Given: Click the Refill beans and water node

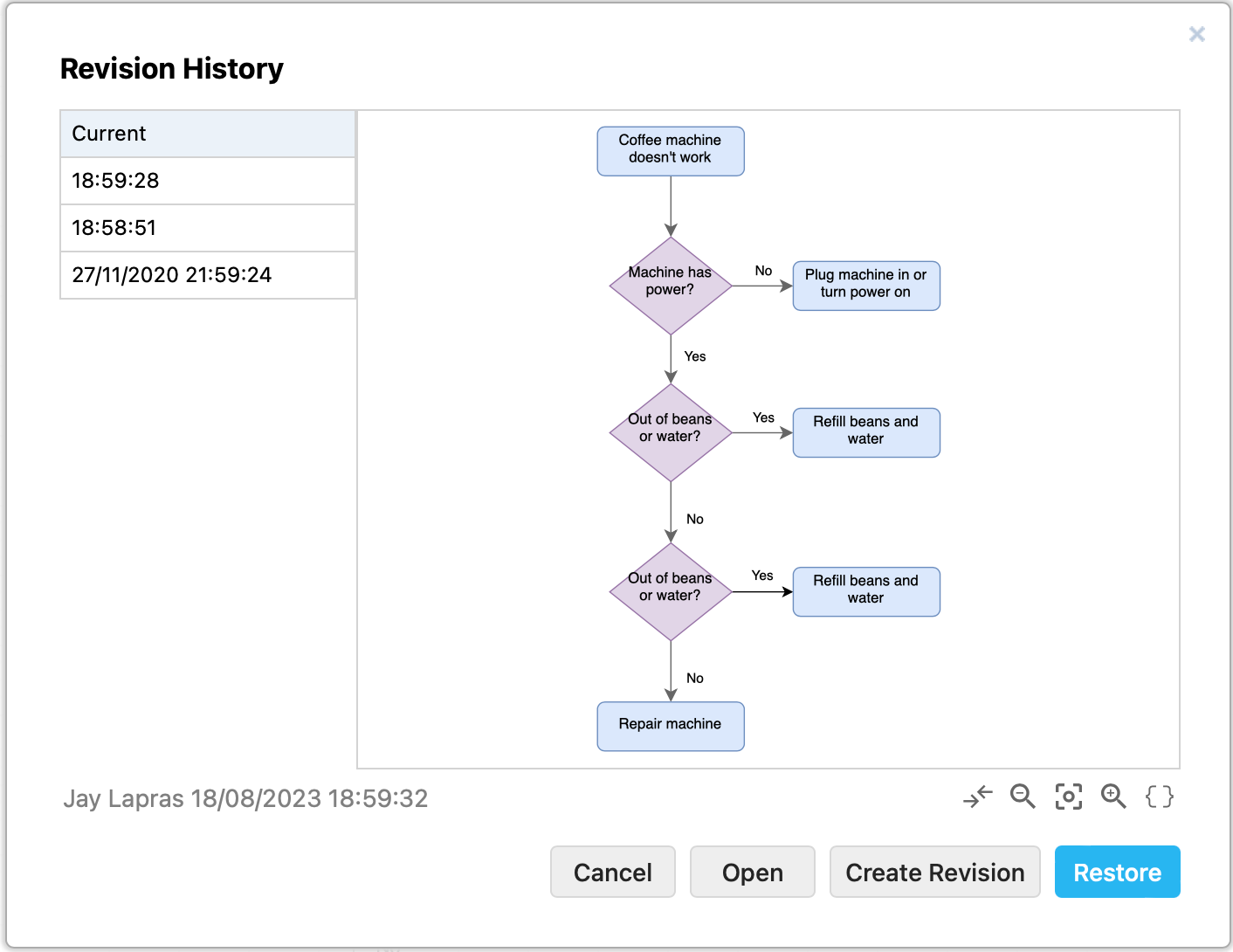Looking at the screenshot, I should coord(865,432).
